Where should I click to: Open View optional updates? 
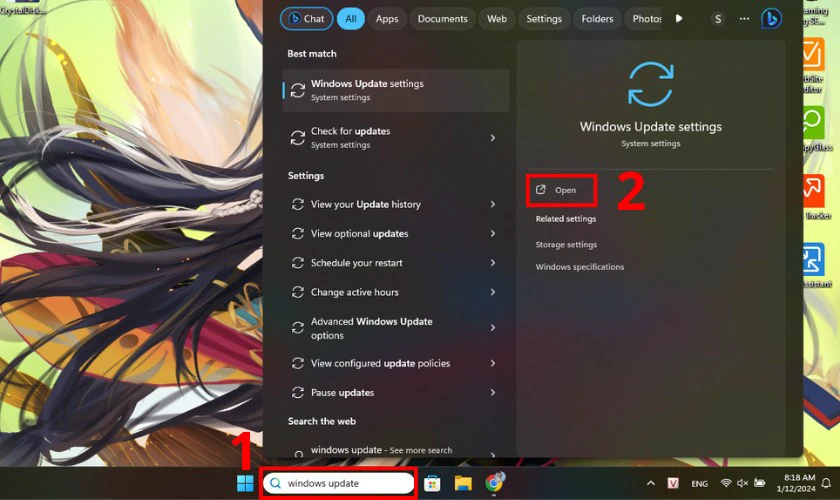[x=395, y=234]
